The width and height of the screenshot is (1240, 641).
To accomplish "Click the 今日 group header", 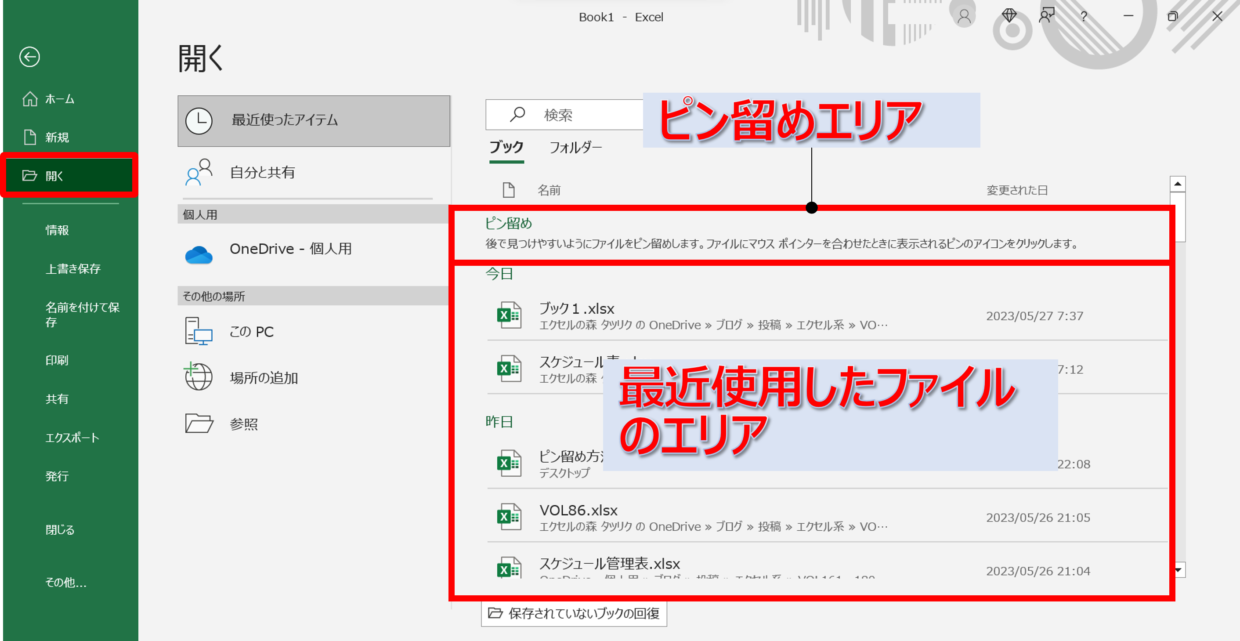I will point(499,273).
